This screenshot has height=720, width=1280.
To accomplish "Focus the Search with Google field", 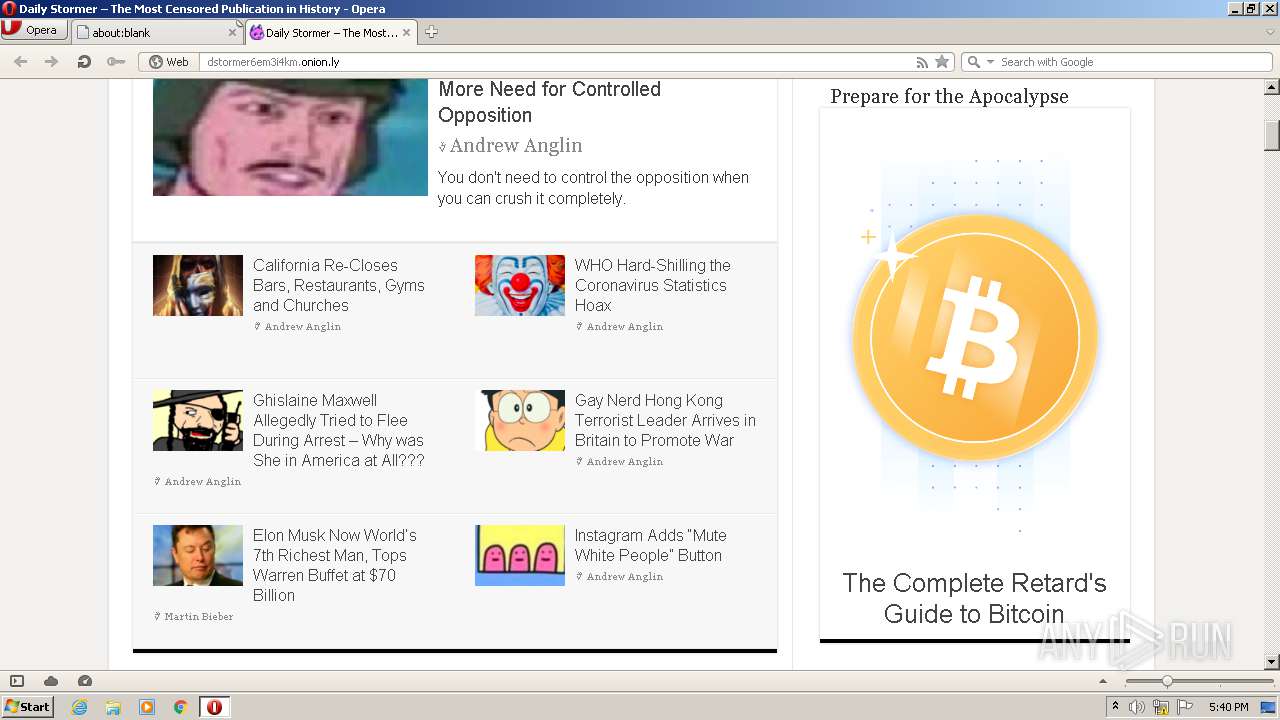I will 1132,62.
